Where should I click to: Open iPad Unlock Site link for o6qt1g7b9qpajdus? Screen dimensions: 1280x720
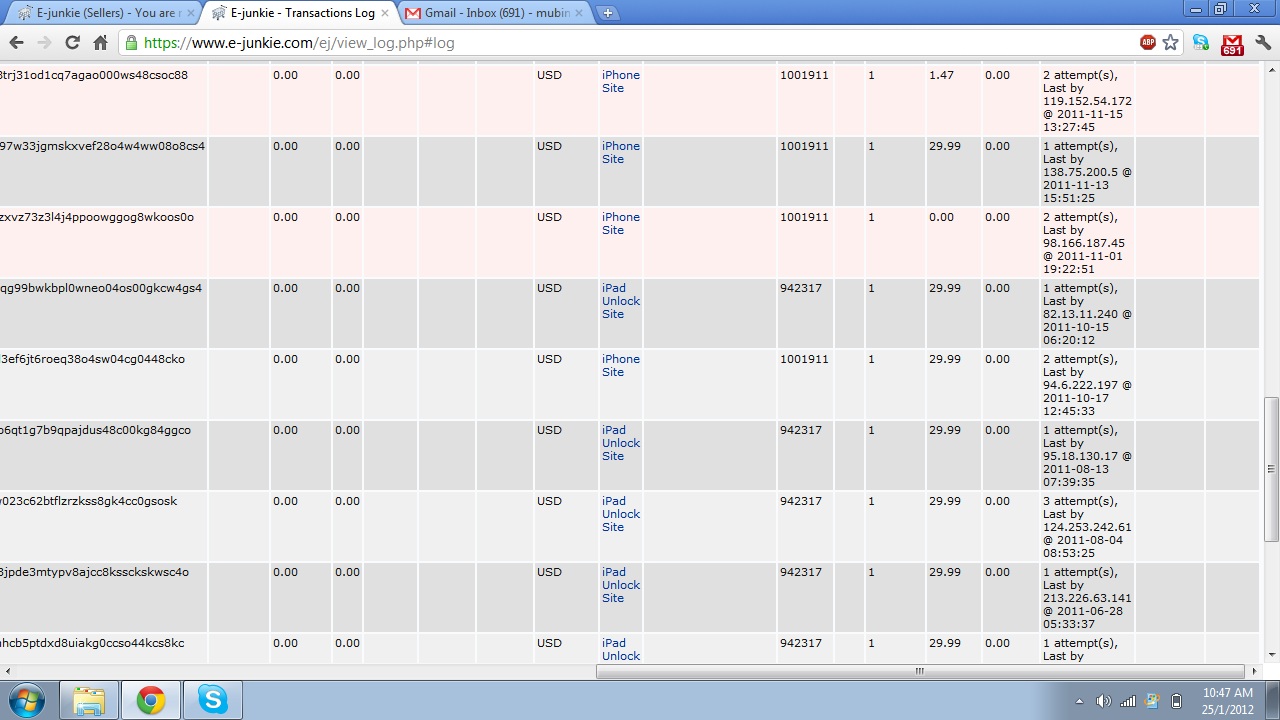pyautogui.click(x=620, y=443)
